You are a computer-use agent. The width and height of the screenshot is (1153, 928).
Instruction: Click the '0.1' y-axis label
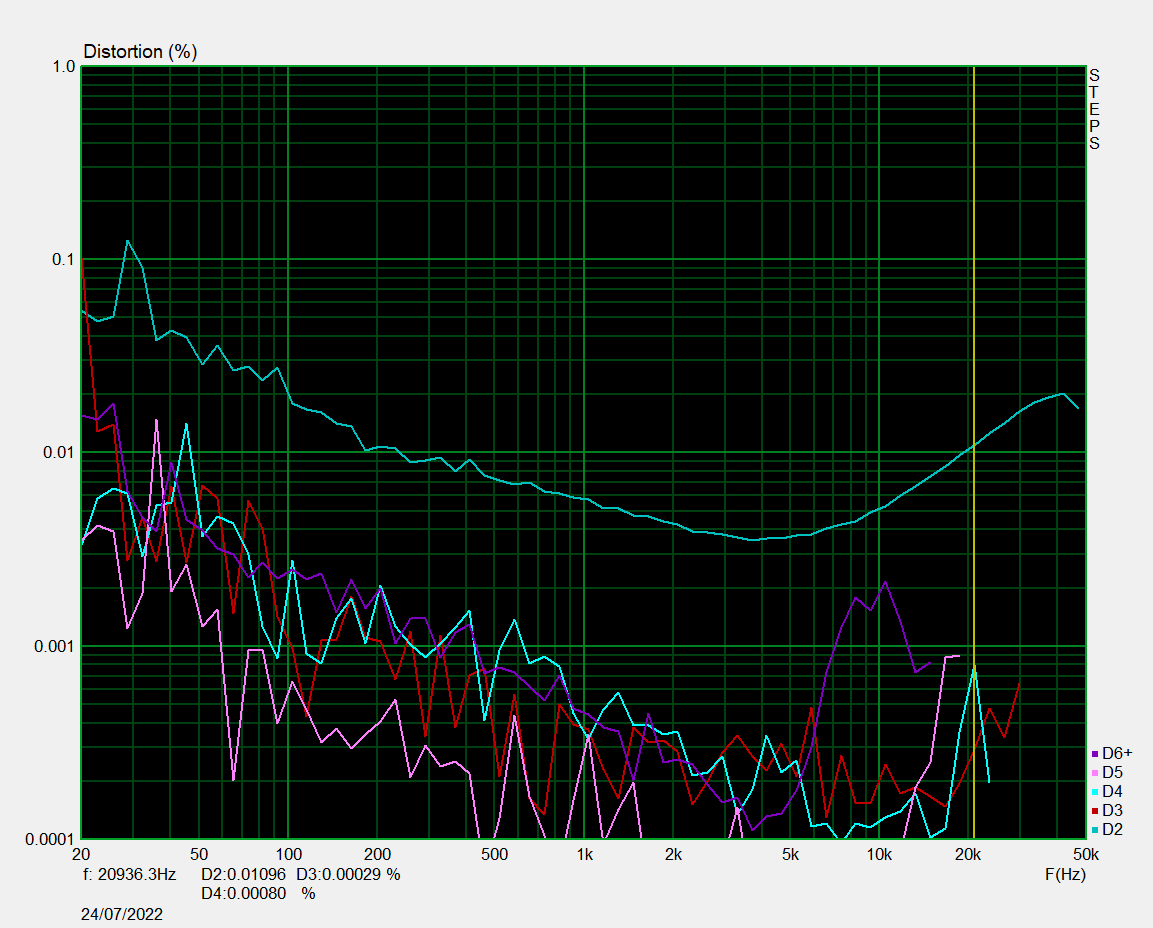tap(64, 260)
